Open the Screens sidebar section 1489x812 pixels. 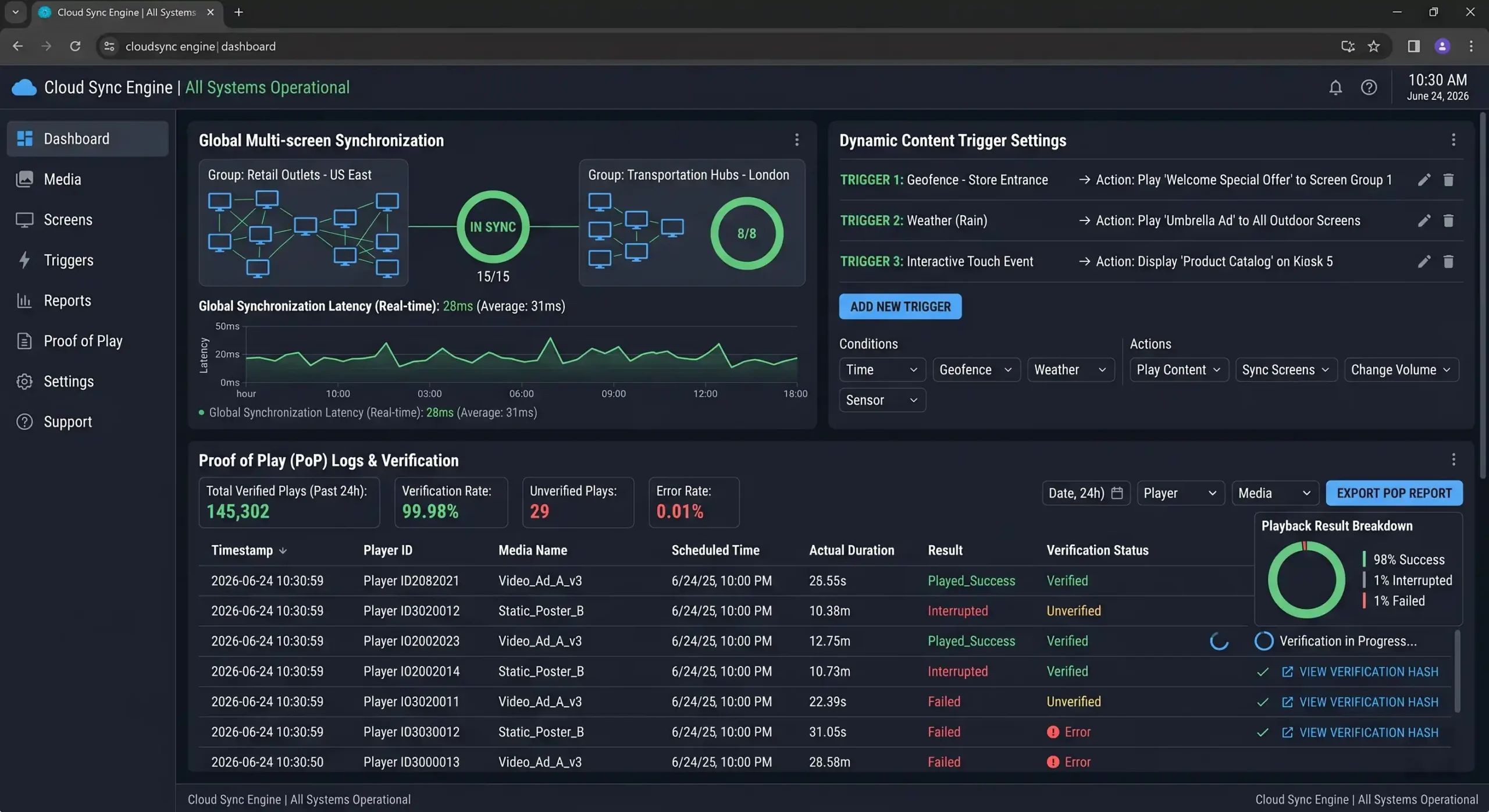[x=87, y=220]
